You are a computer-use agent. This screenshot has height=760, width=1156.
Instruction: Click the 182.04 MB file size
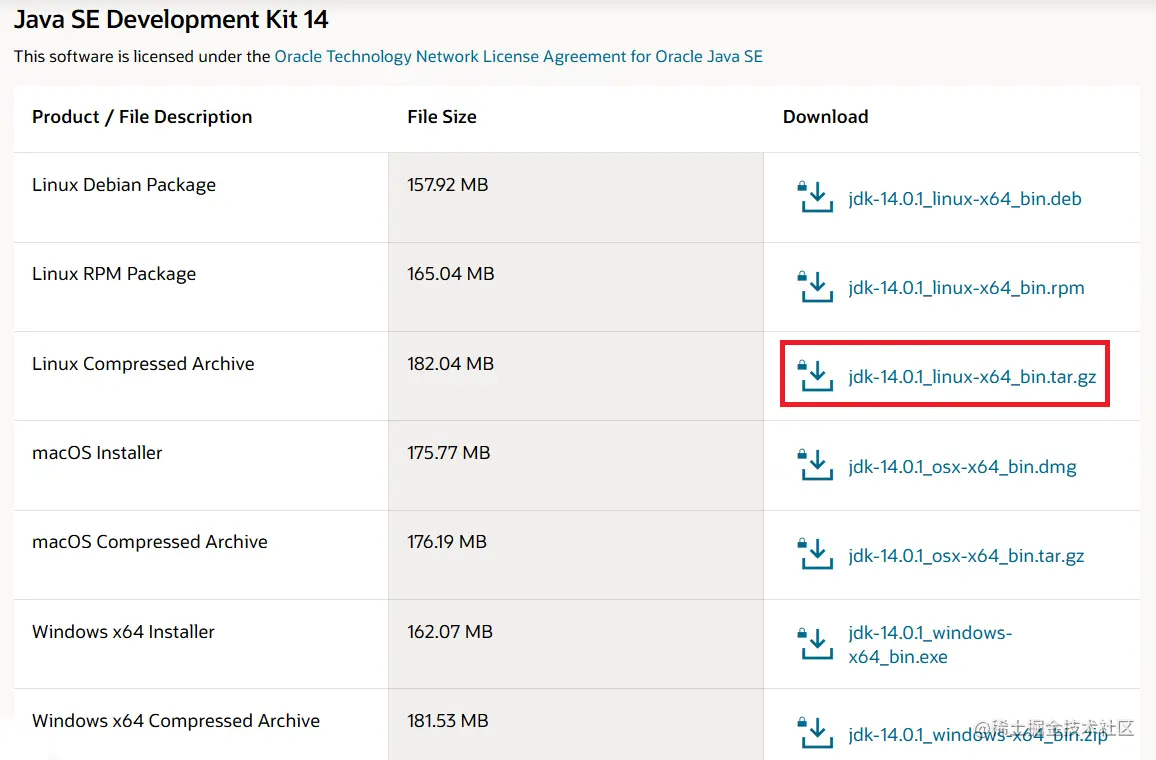(450, 364)
